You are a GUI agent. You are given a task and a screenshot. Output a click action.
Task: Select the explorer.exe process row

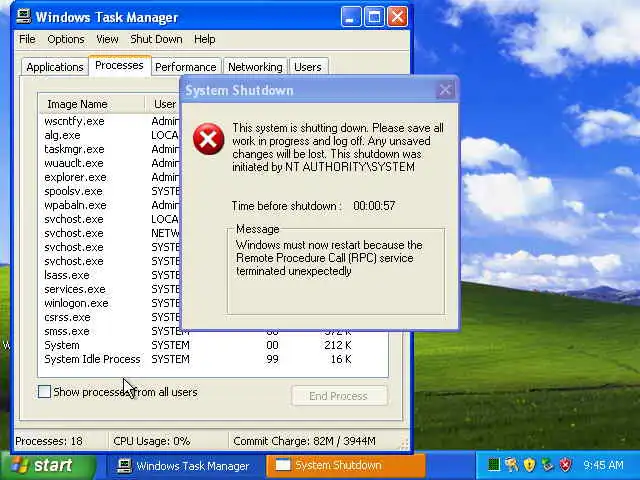tap(111, 177)
